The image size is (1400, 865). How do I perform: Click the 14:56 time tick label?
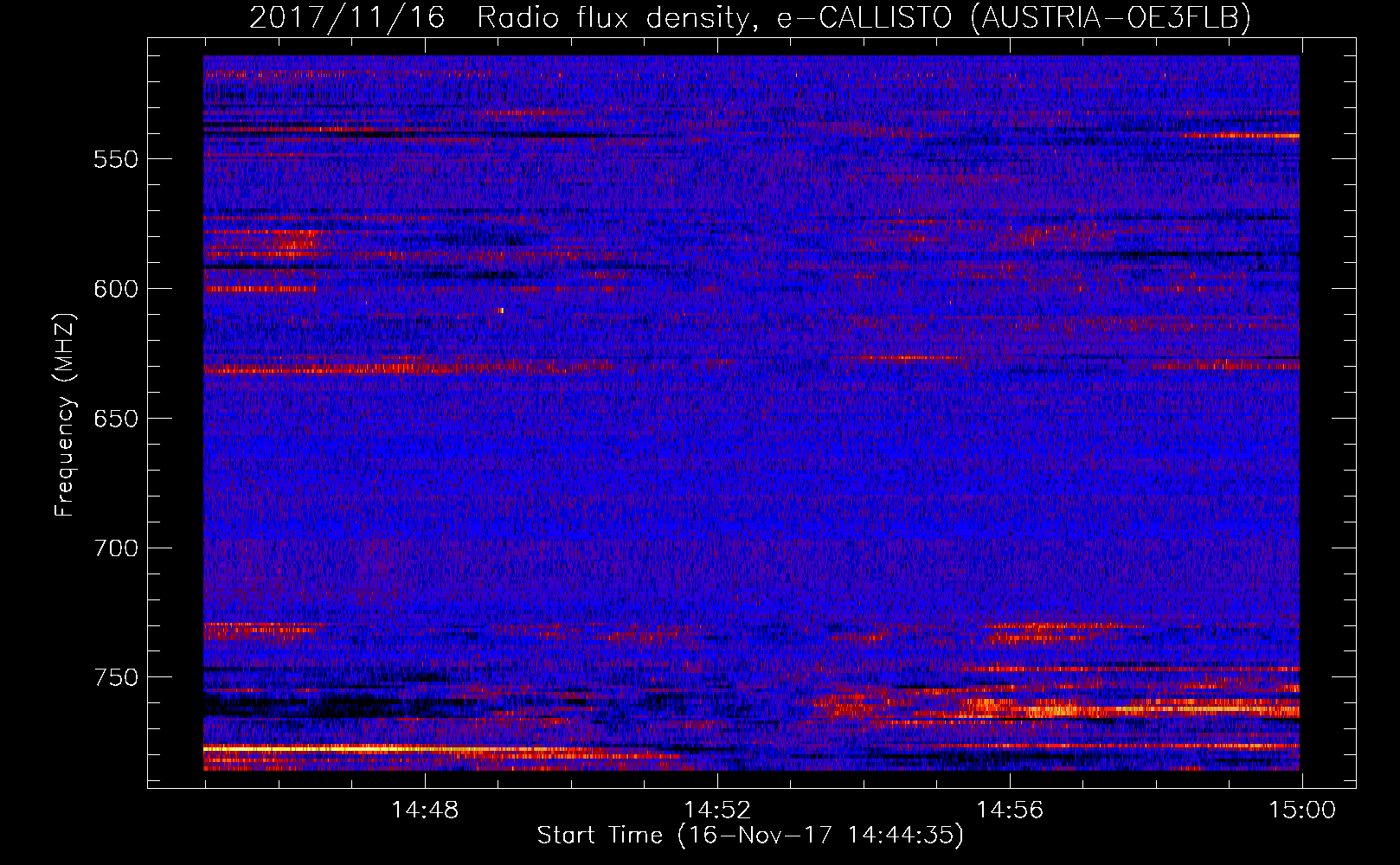(1010, 811)
